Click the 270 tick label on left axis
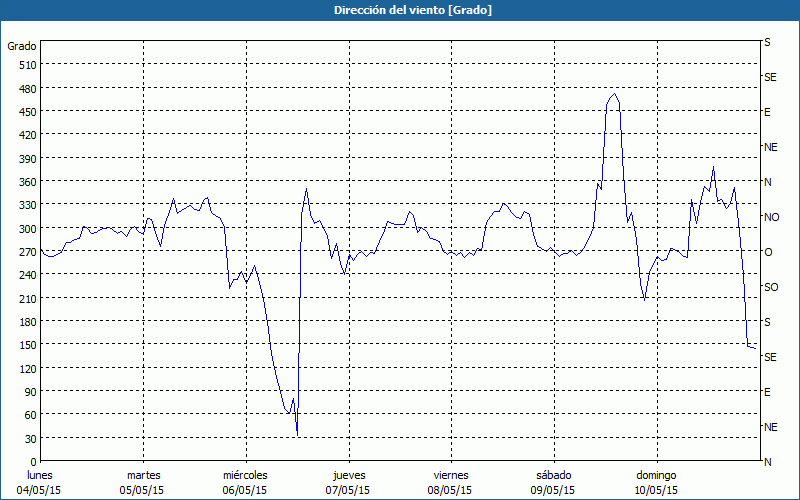 25,252
